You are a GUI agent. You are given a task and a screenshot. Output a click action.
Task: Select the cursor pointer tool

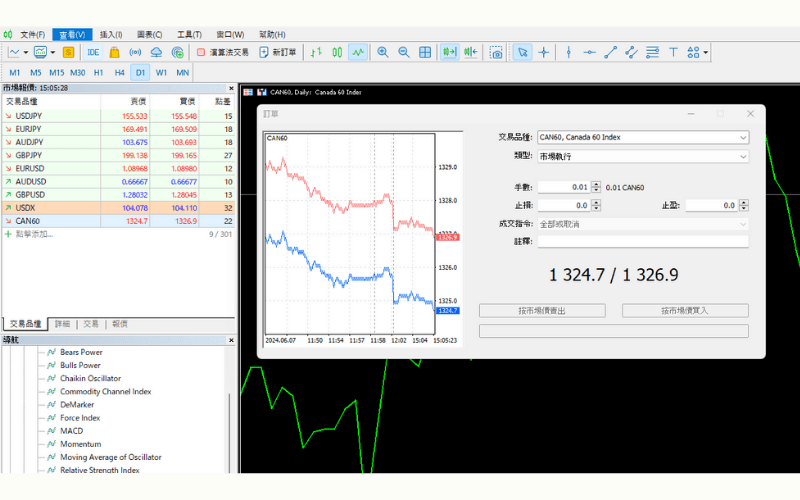[x=522, y=52]
